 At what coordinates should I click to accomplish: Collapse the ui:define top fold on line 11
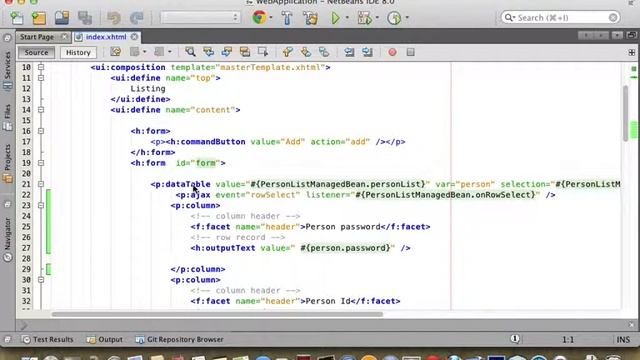pos(41,78)
